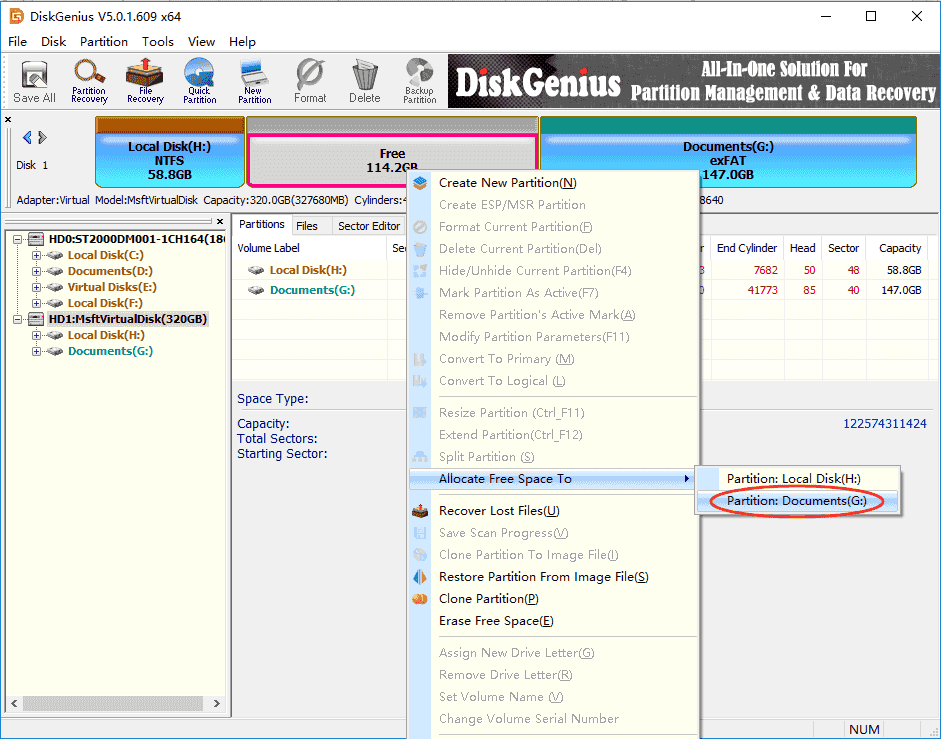941x739 pixels.
Task: Expand Local Disk(C:) in the tree
Action: click(37, 255)
